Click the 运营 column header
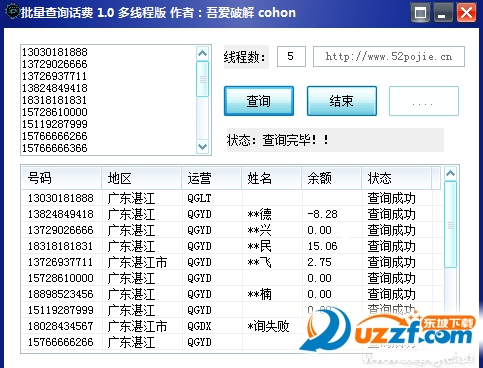This screenshot has width=483, height=368. tap(212, 178)
